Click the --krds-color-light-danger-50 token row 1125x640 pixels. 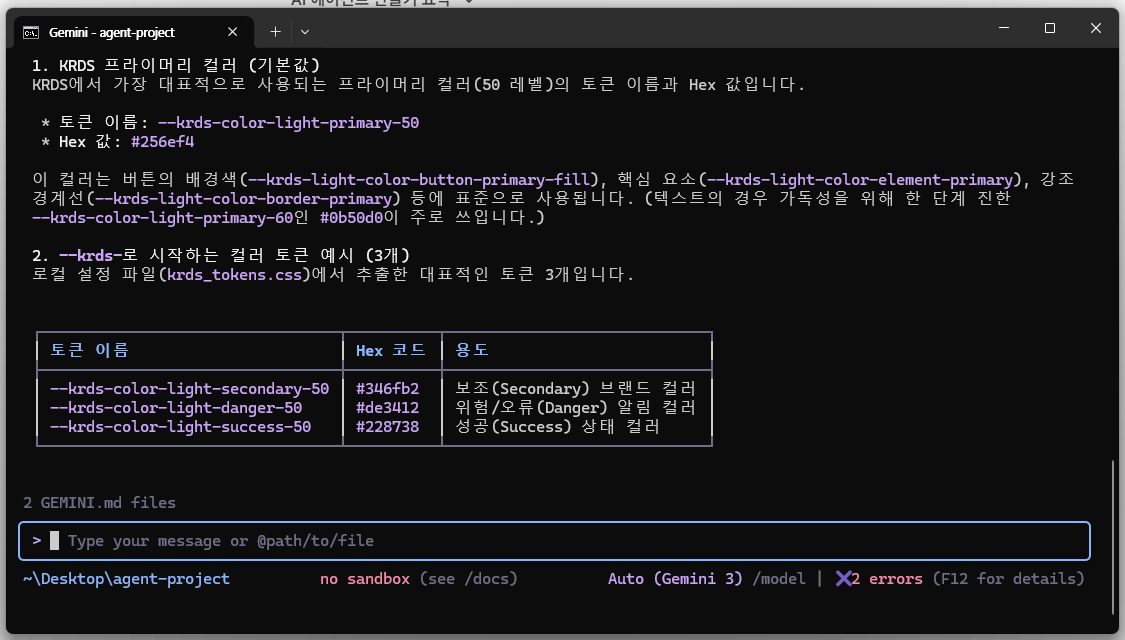[176, 408]
